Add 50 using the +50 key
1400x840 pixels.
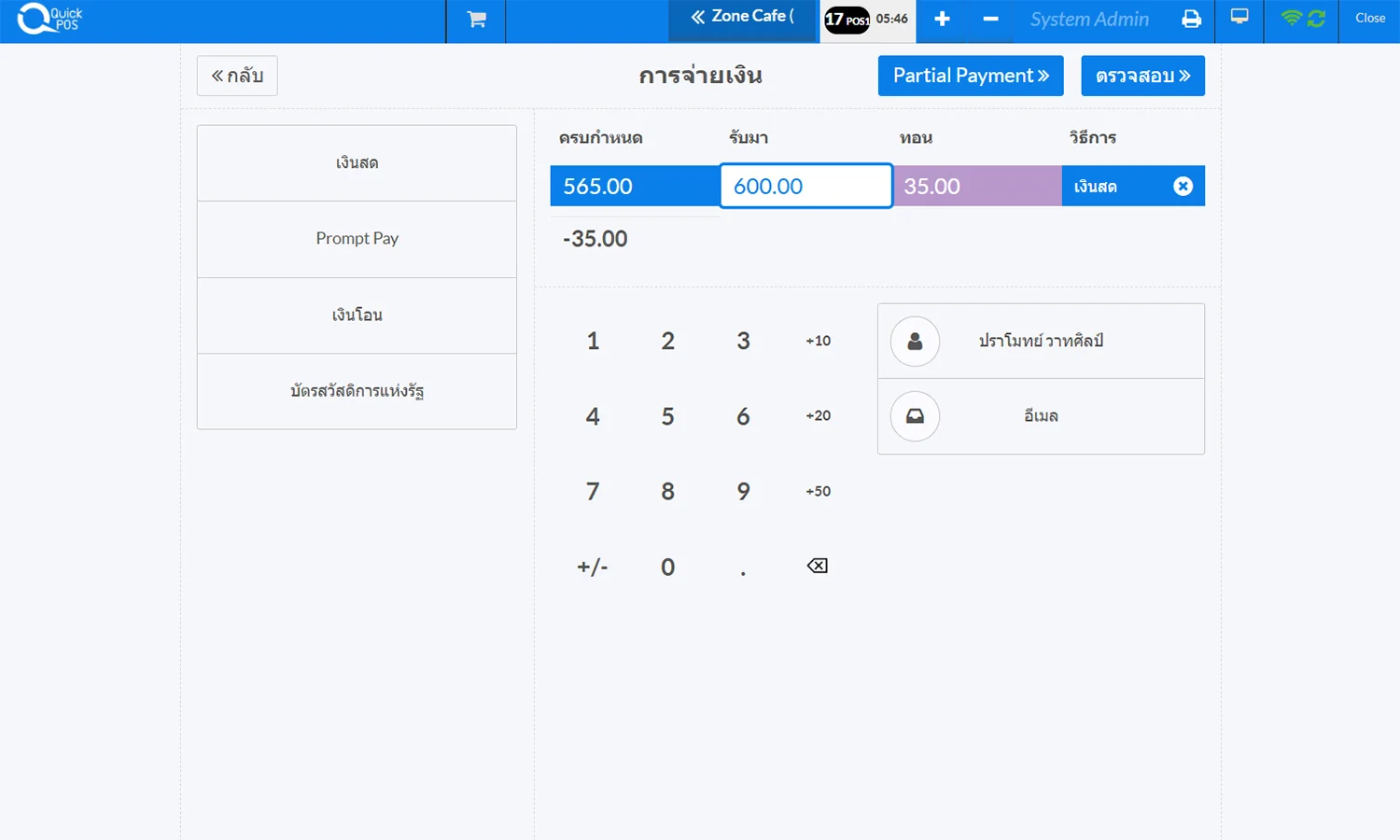point(818,491)
